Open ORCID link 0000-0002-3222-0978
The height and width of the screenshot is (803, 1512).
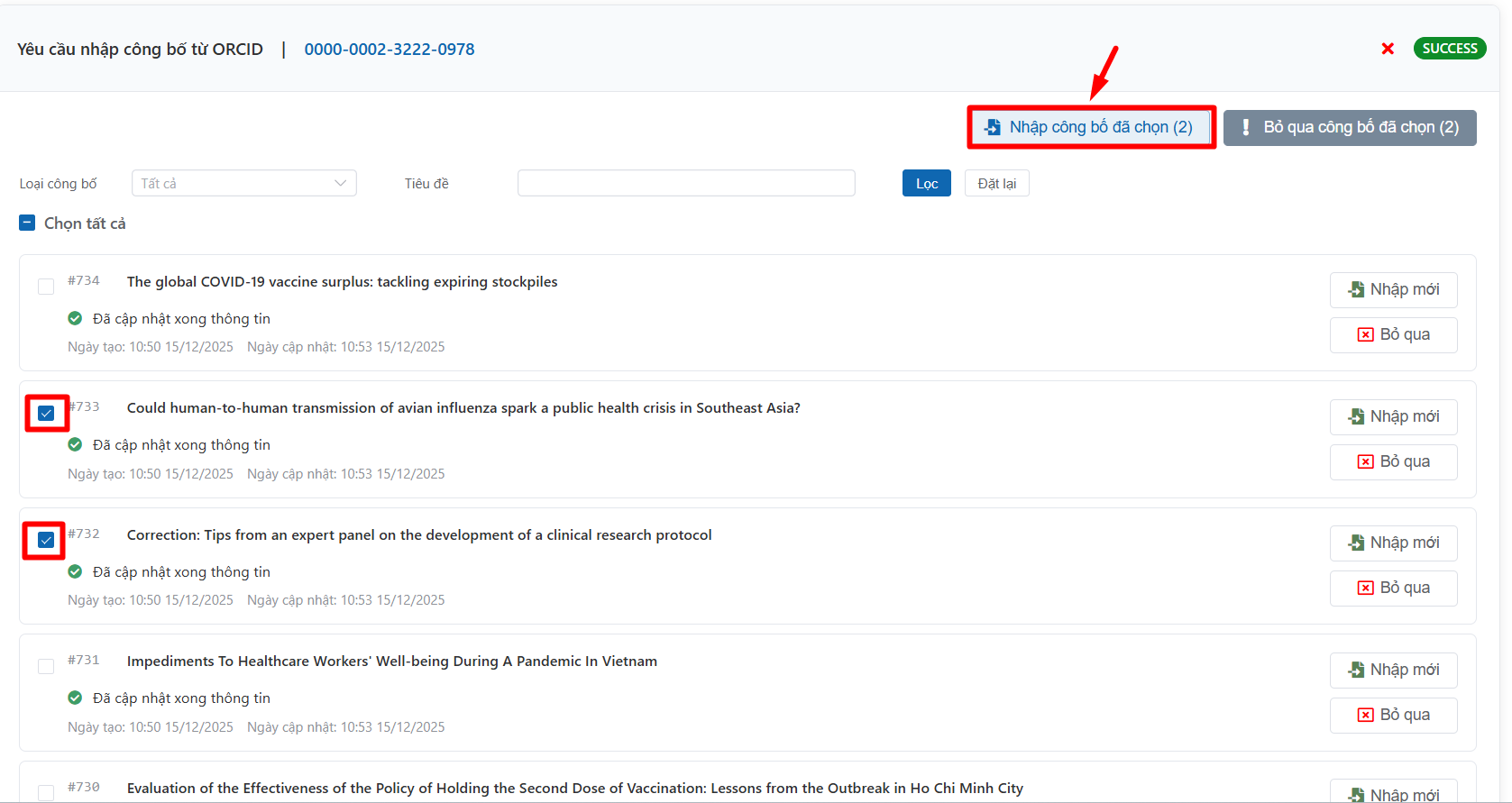[x=389, y=50]
